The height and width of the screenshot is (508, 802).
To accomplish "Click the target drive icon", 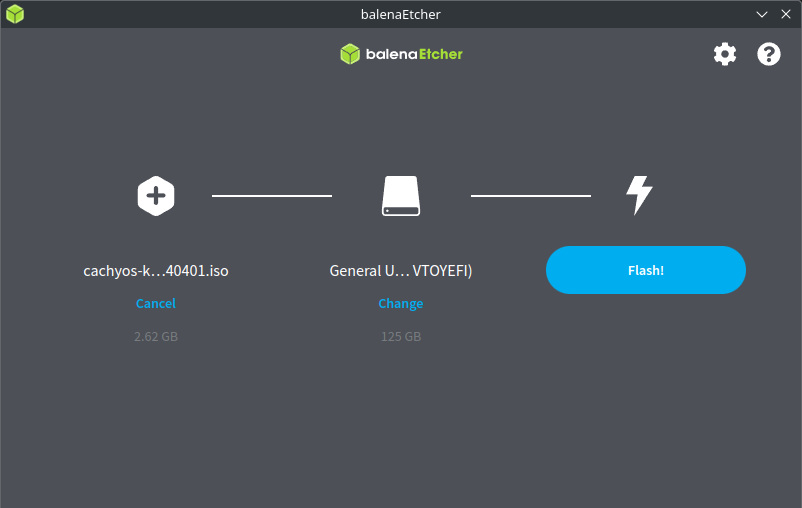I will (x=401, y=195).
